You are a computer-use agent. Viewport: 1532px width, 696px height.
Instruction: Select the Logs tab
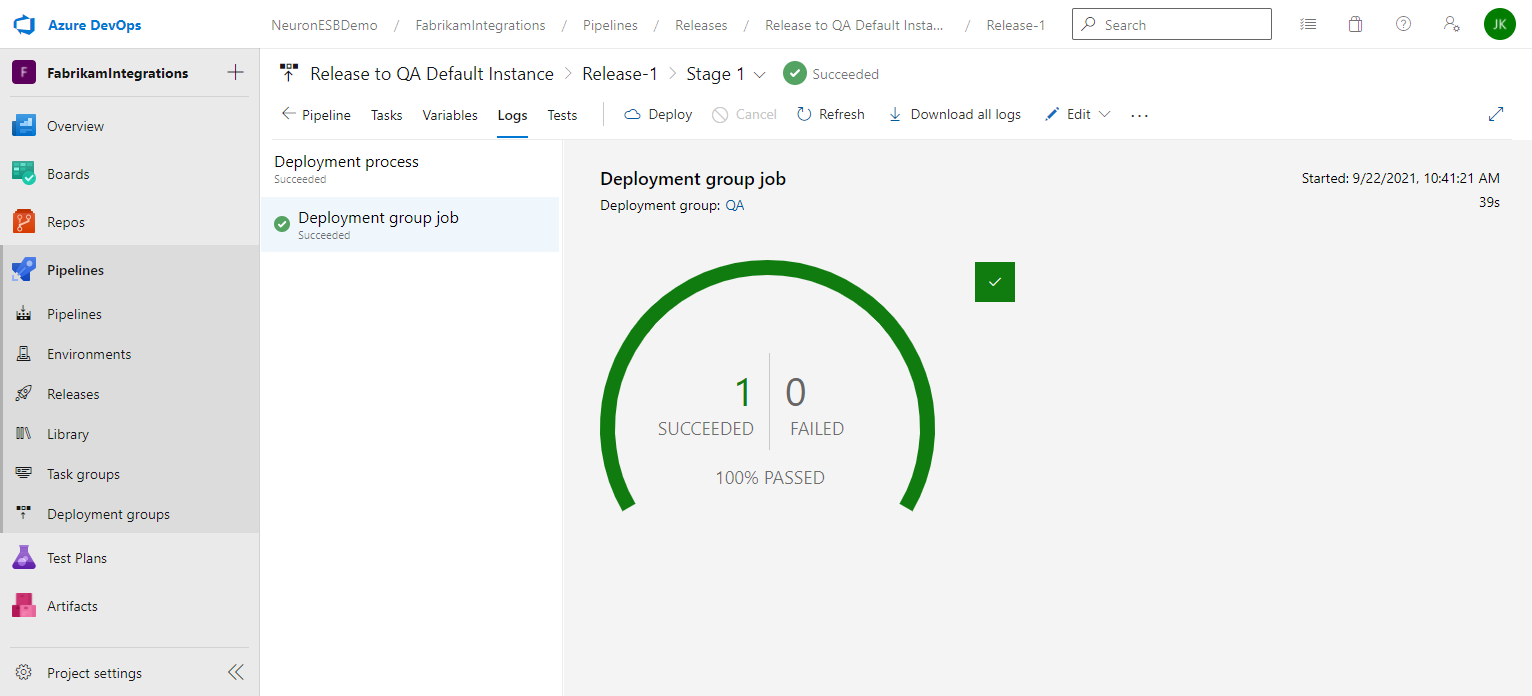pos(512,115)
